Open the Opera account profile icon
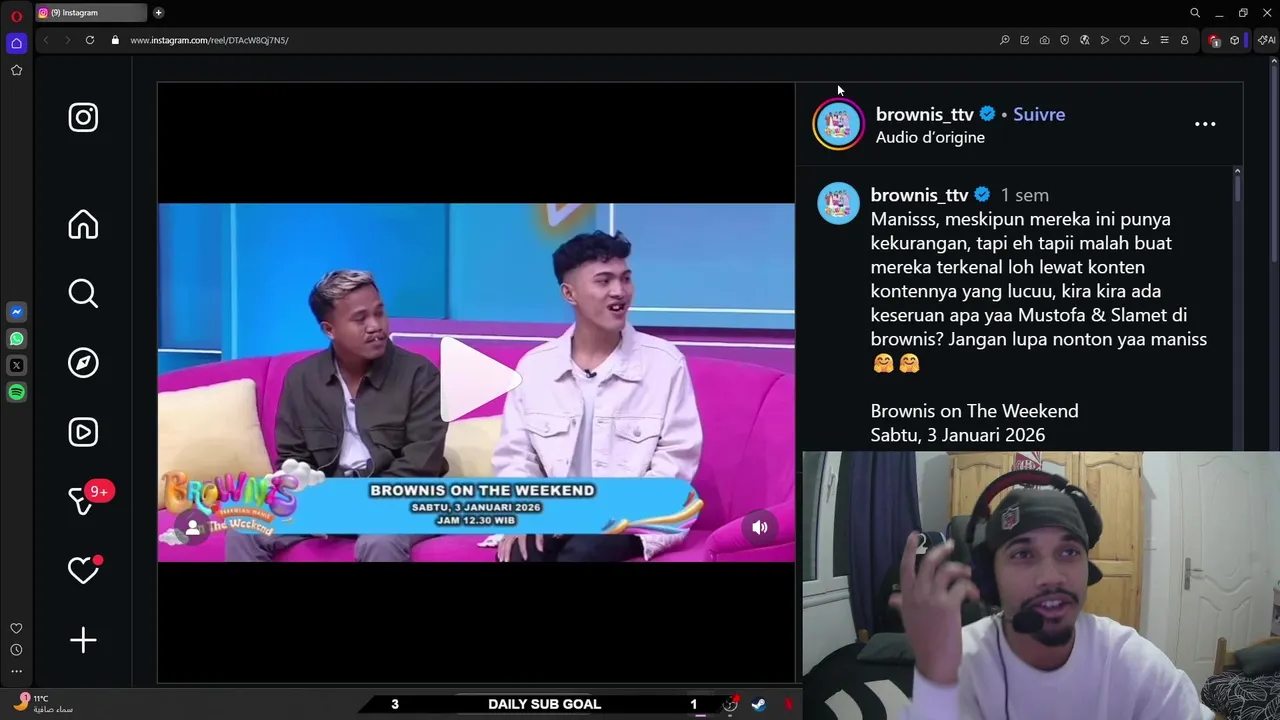The image size is (1280, 720). [1185, 40]
